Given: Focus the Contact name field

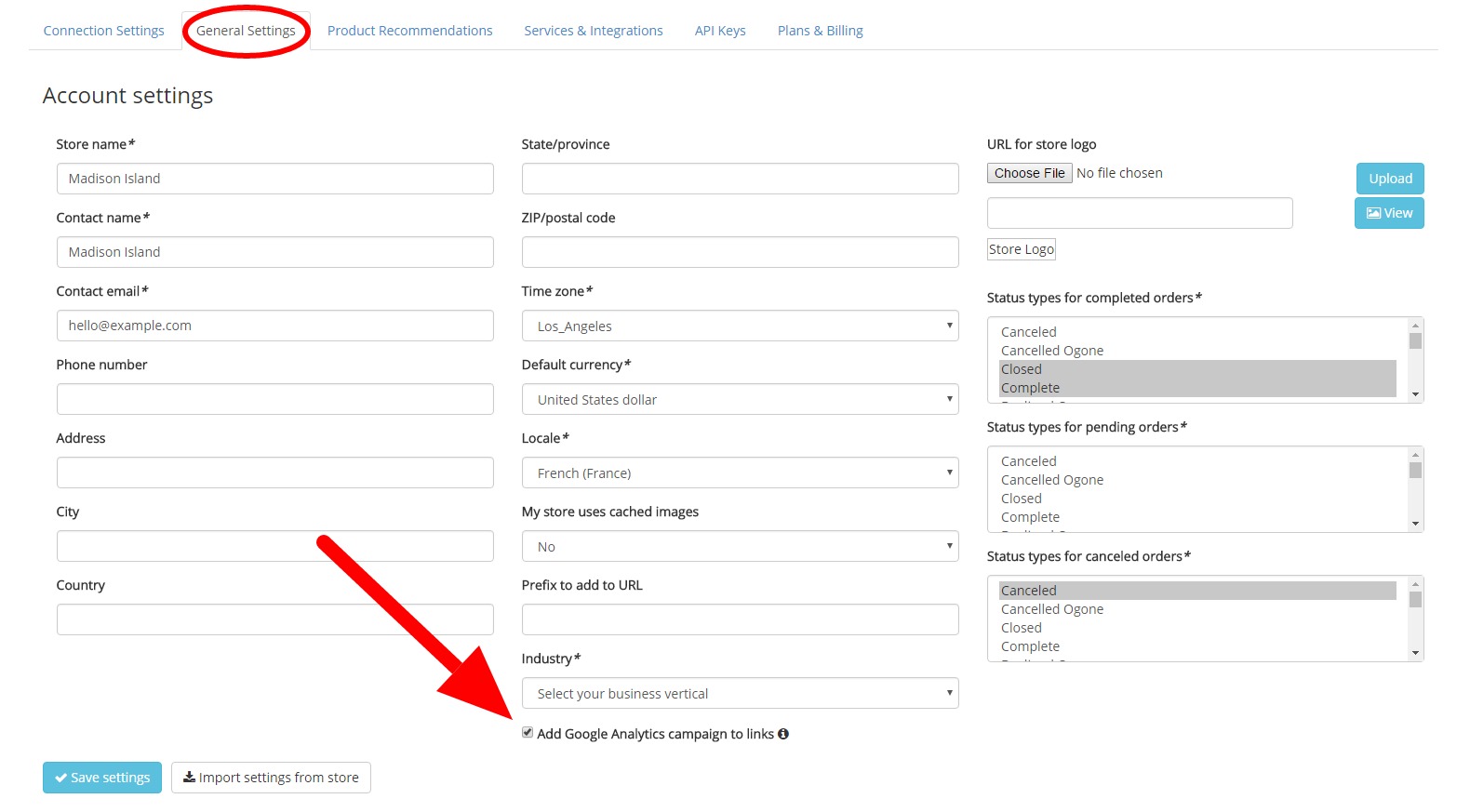Looking at the screenshot, I should click(274, 252).
